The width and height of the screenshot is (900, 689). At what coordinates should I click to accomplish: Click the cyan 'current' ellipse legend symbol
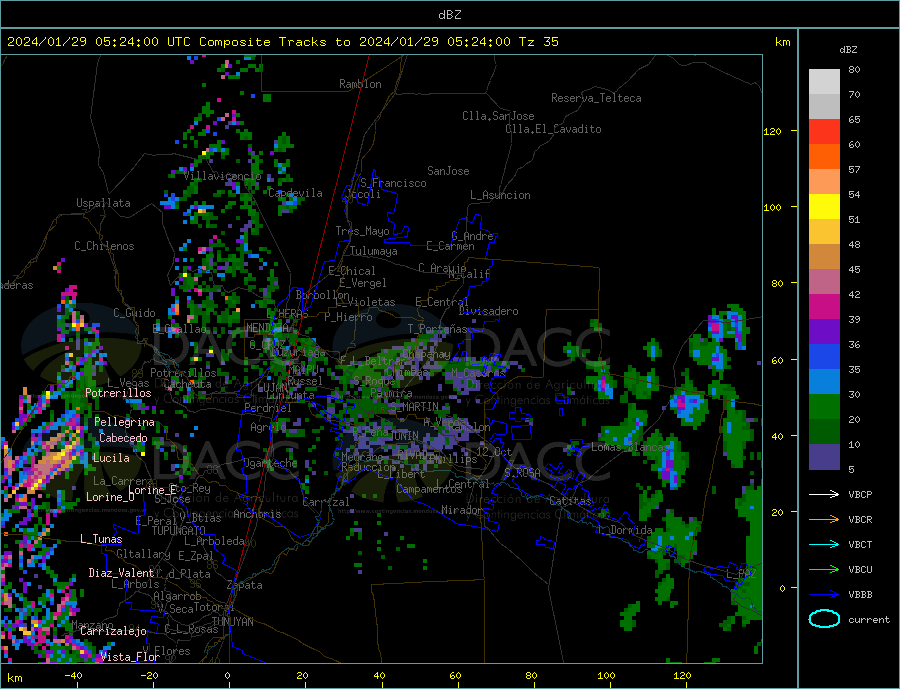pos(824,619)
